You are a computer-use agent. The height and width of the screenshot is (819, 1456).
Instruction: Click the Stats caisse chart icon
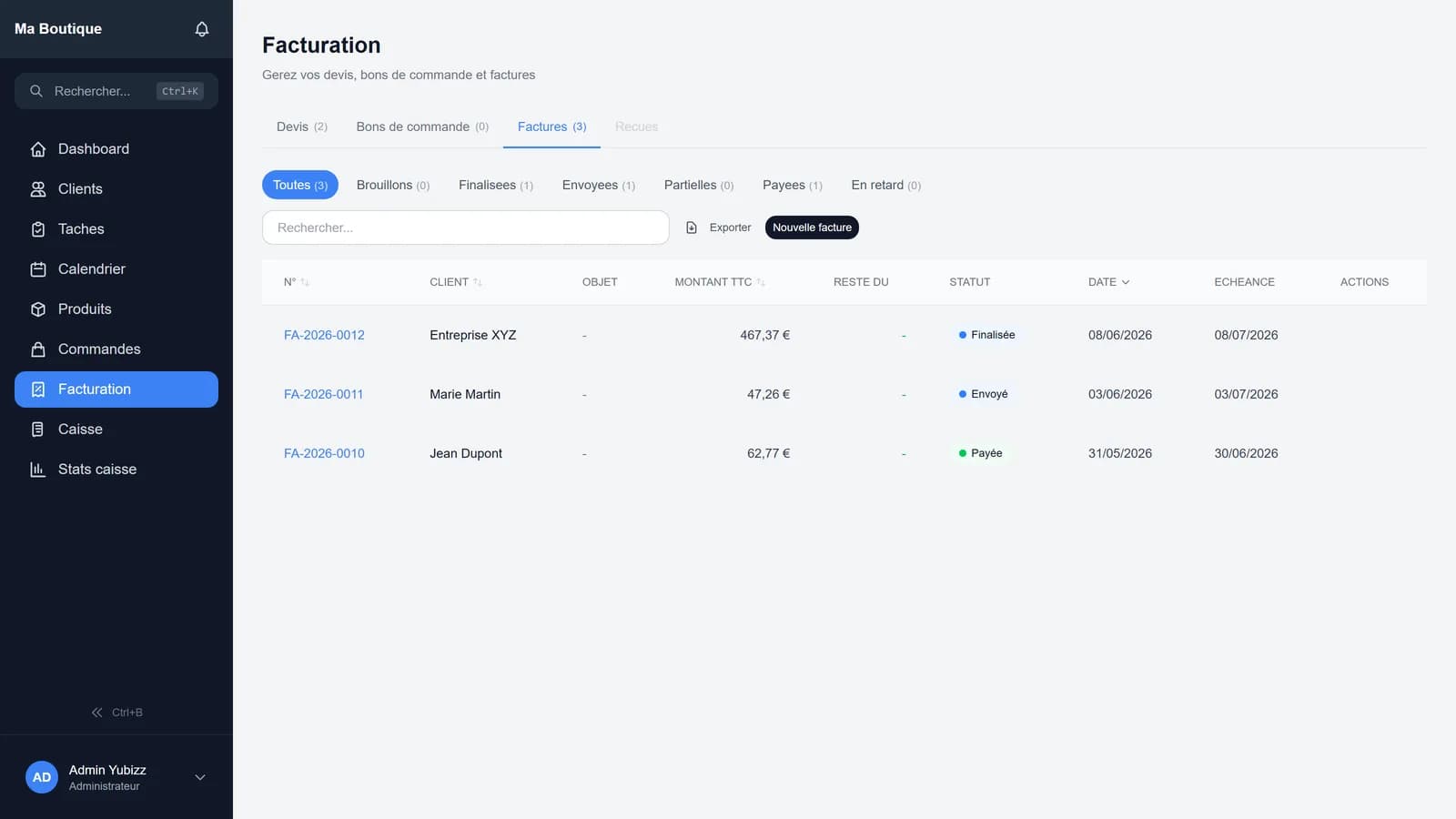pyautogui.click(x=38, y=470)
